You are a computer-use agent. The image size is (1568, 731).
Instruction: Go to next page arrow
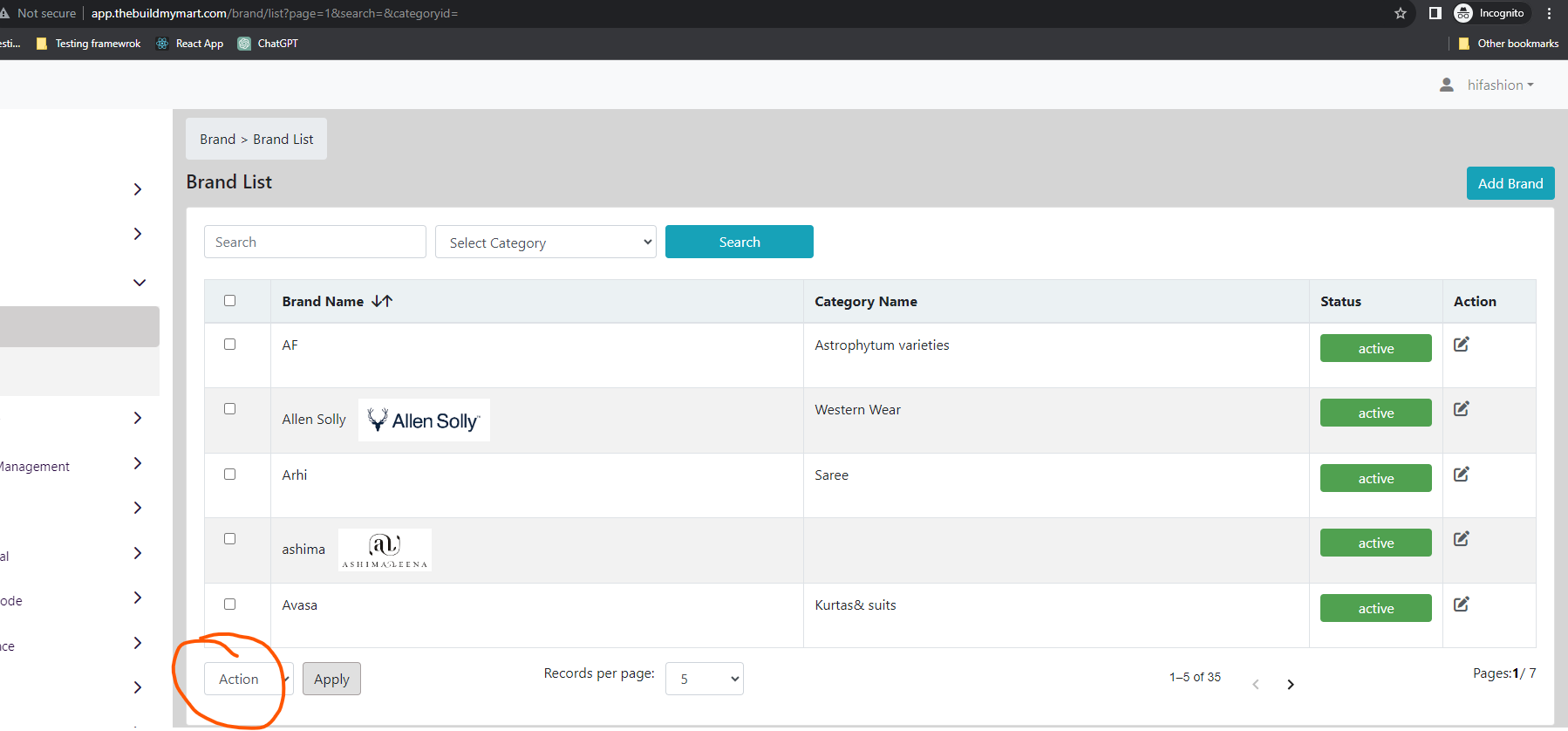coord(1291,685)
